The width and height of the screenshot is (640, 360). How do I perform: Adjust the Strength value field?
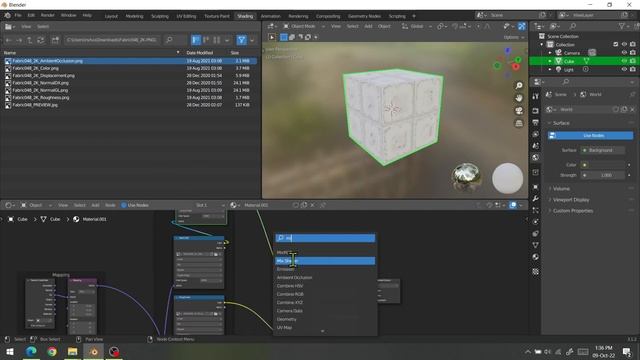pyautogui.click(x=602, y=175)
